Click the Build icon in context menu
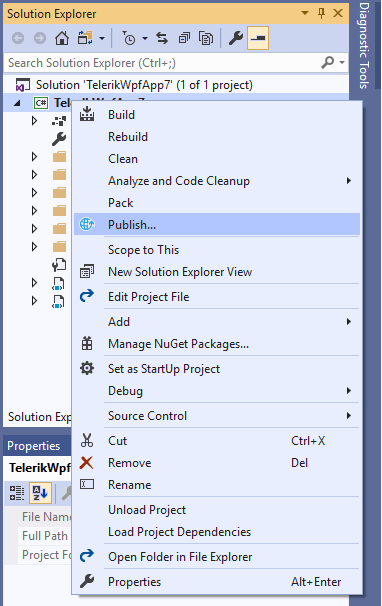This screenshot has height=606, width=382. tap(87, 114)
